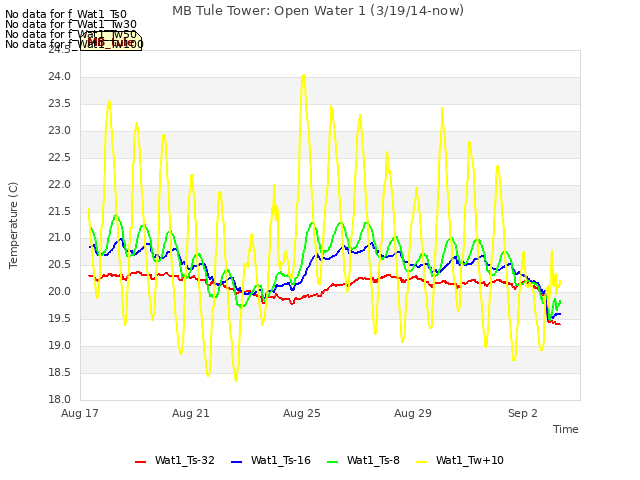
Task: Click the 18.0 y-axis tick label
Action: coord(60,399)
